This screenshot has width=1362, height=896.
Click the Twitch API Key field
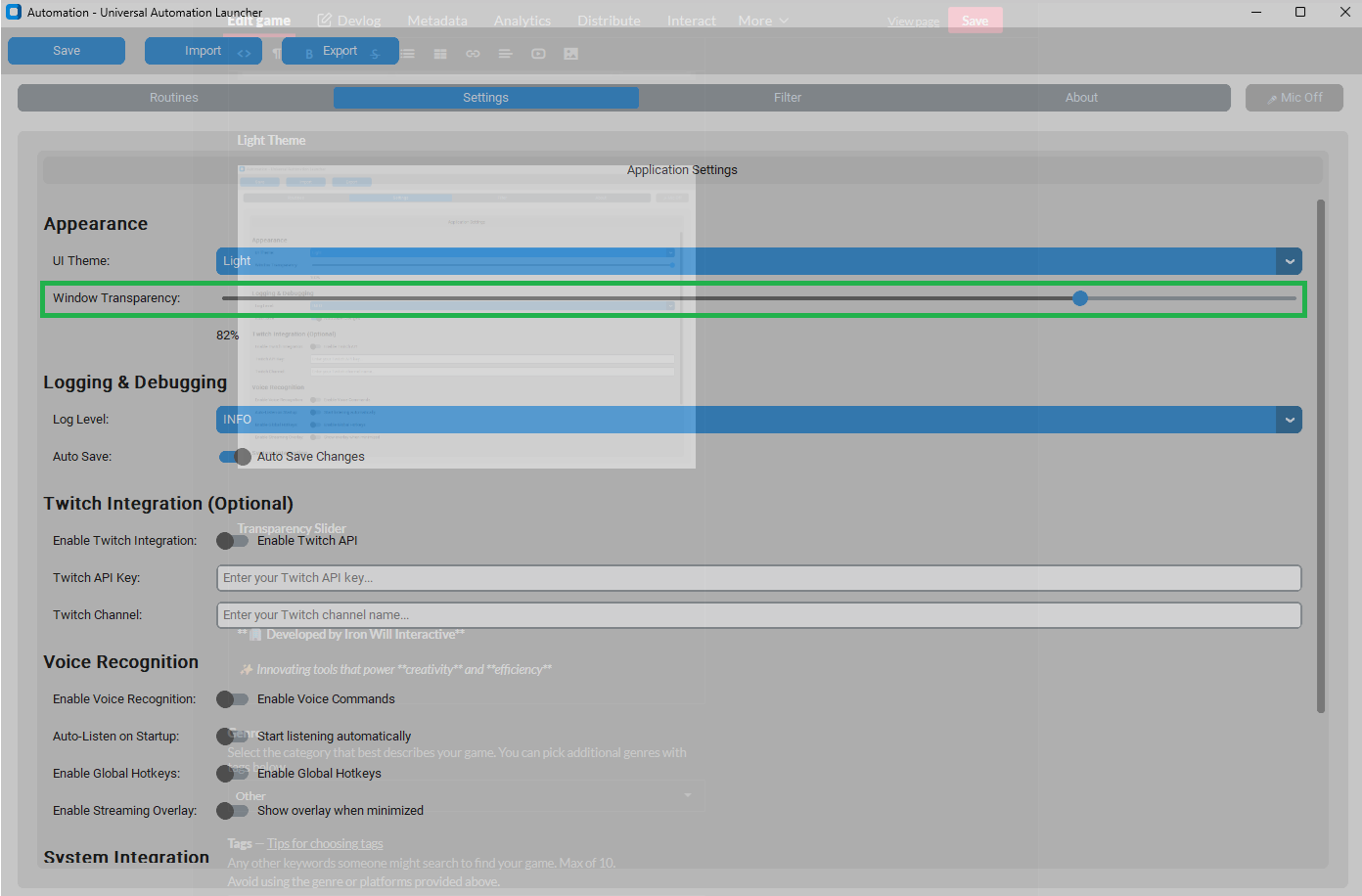(759, 578)
